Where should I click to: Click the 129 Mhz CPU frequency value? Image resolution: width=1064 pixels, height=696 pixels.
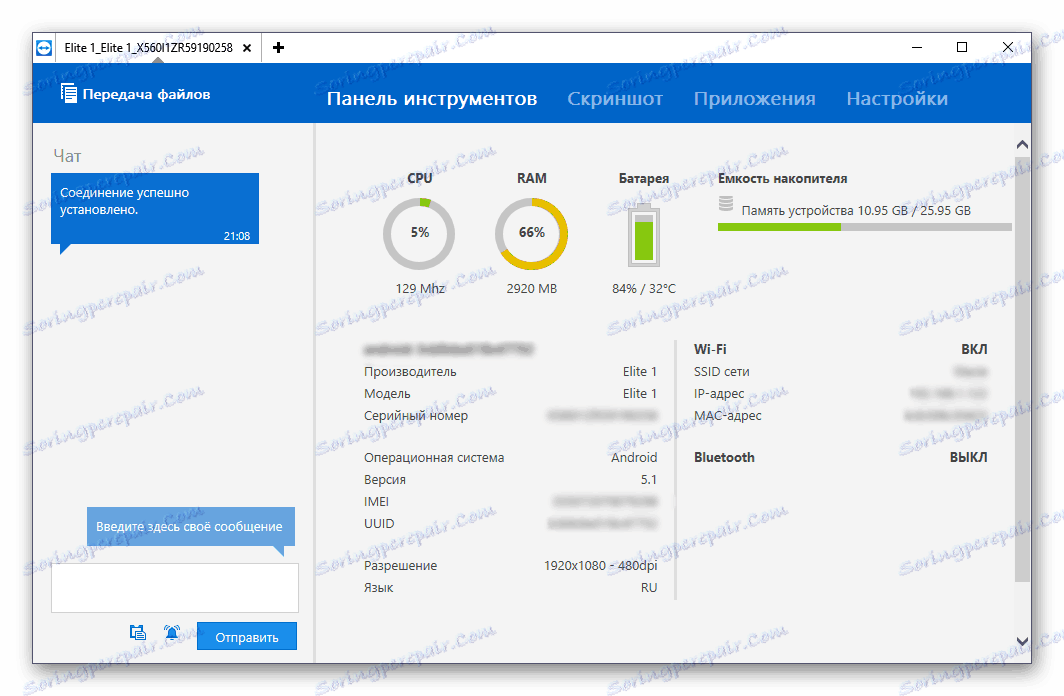(420, 288)
